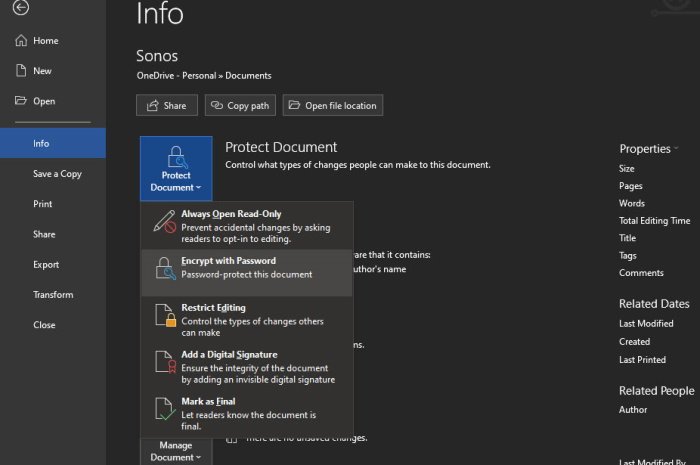Click the Tags property label
Viewport: 700px width, 465px height.
(x=628, y=255)
